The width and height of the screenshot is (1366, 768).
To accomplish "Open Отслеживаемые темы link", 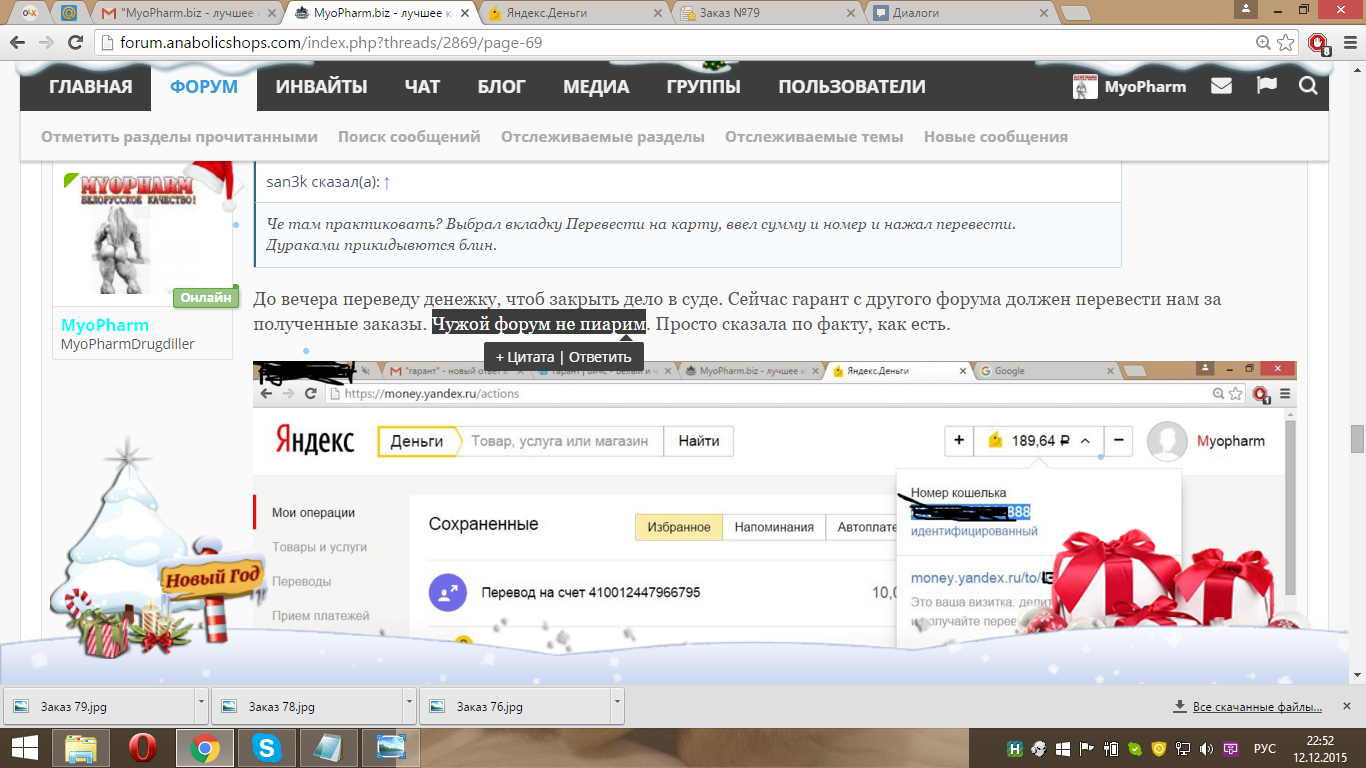I will [814, 137].
